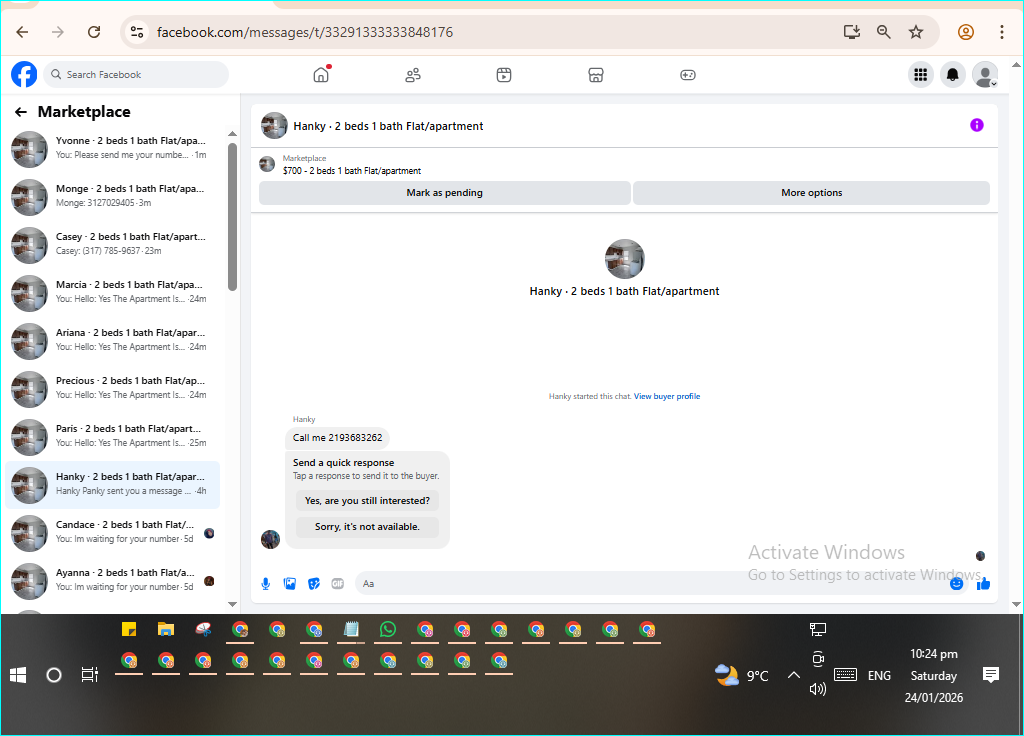Open the Home feed icon
Viewport: 1024px width, 736px height.
coord(321,74)
